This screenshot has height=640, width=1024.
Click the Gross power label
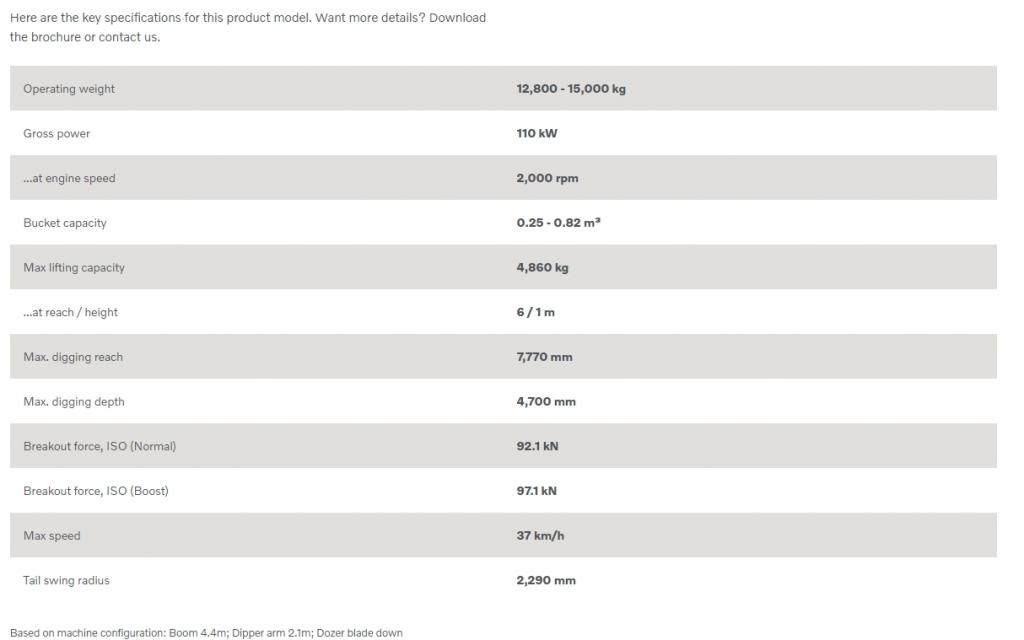56,133
